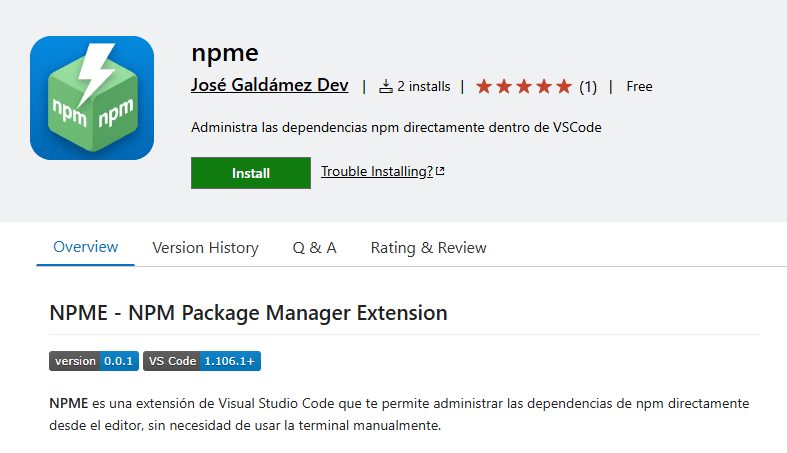Go to the Rating & Review tab
The image size is (787, 453).
point(428,248)
